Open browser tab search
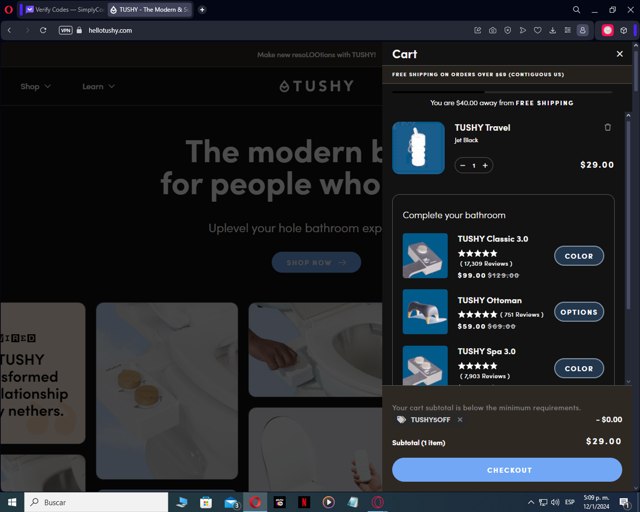The width and height of the screenshot is (640, 512). tap(576, 9)
